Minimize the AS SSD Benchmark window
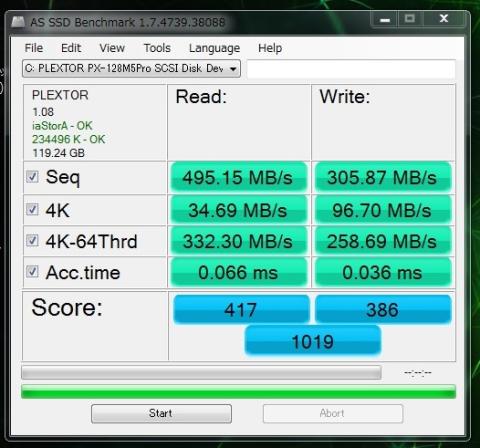The height and width of the screenshot is (448, 480). tap(385, 19)
